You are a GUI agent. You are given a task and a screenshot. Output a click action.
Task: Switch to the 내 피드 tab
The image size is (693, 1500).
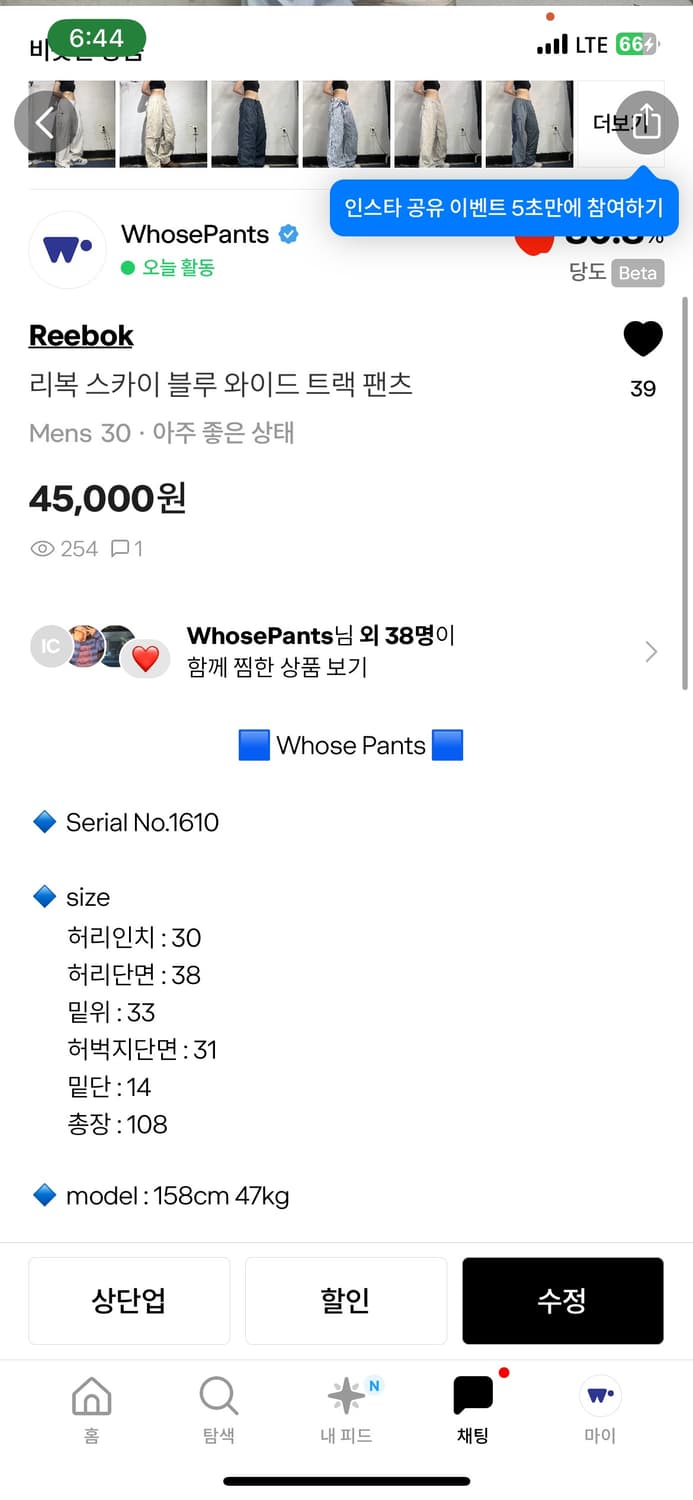346,1408
